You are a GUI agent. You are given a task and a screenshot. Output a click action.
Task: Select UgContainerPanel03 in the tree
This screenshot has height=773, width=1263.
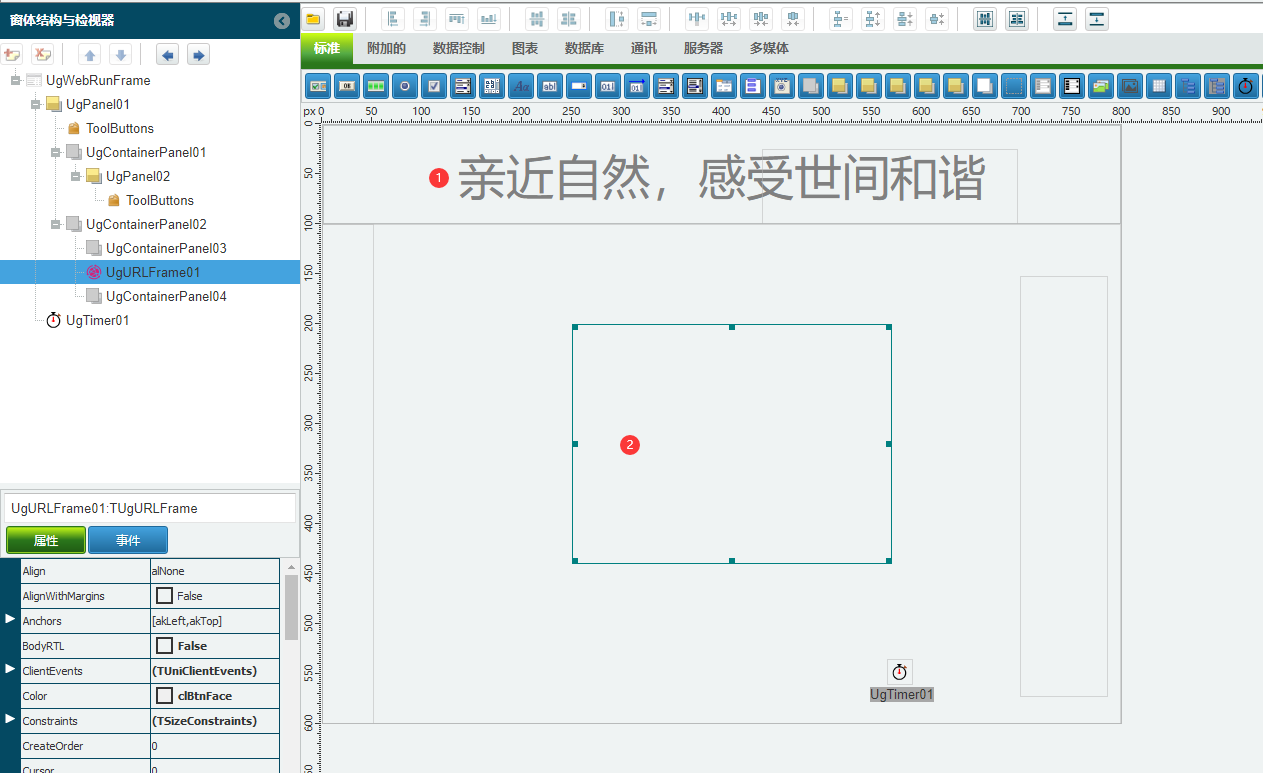pos(166,248)
